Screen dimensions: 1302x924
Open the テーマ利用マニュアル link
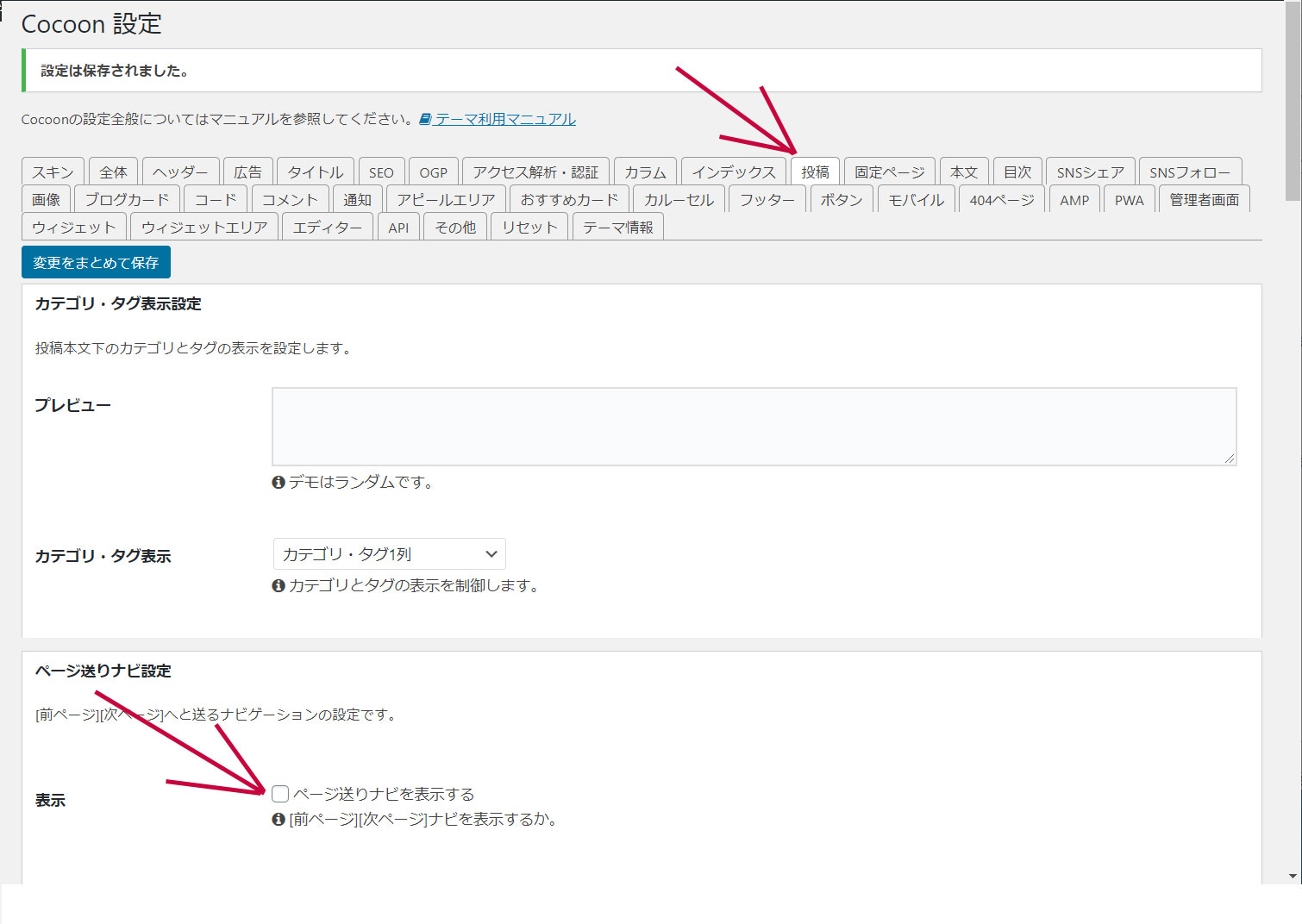tap(505, 119)
